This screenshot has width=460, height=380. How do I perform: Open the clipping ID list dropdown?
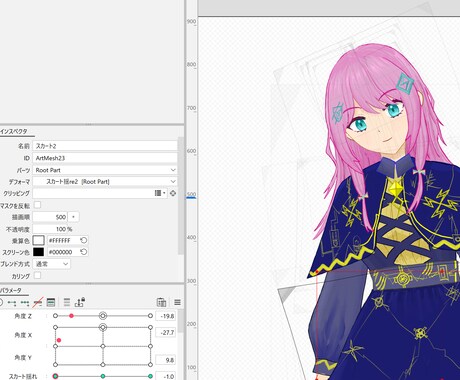click(x=160, y=193)
